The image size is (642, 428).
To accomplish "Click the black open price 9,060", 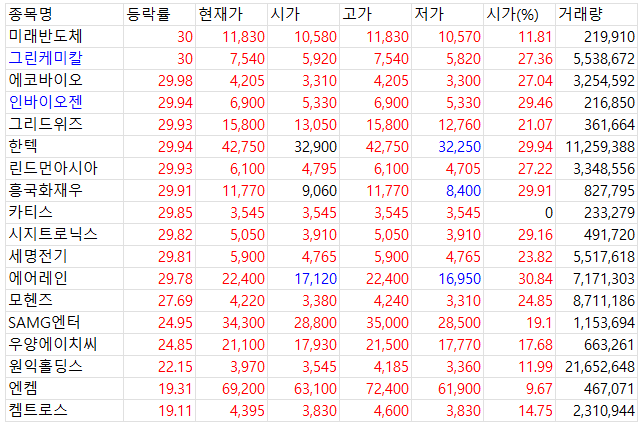I will click(x=319, y=191).
